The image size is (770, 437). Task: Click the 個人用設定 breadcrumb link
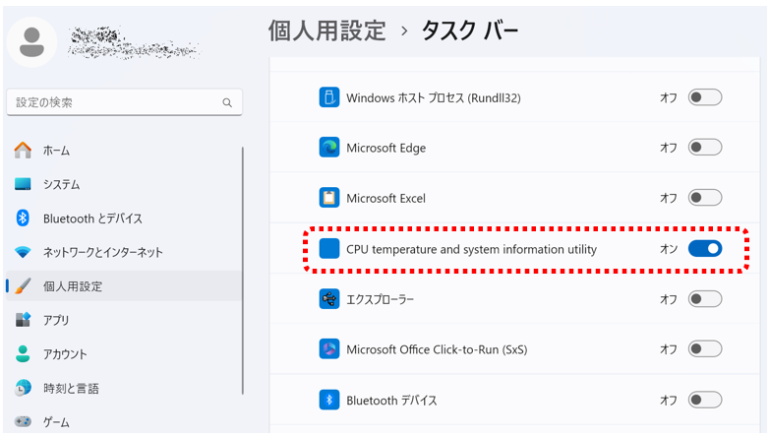click(x=327, y=31)
